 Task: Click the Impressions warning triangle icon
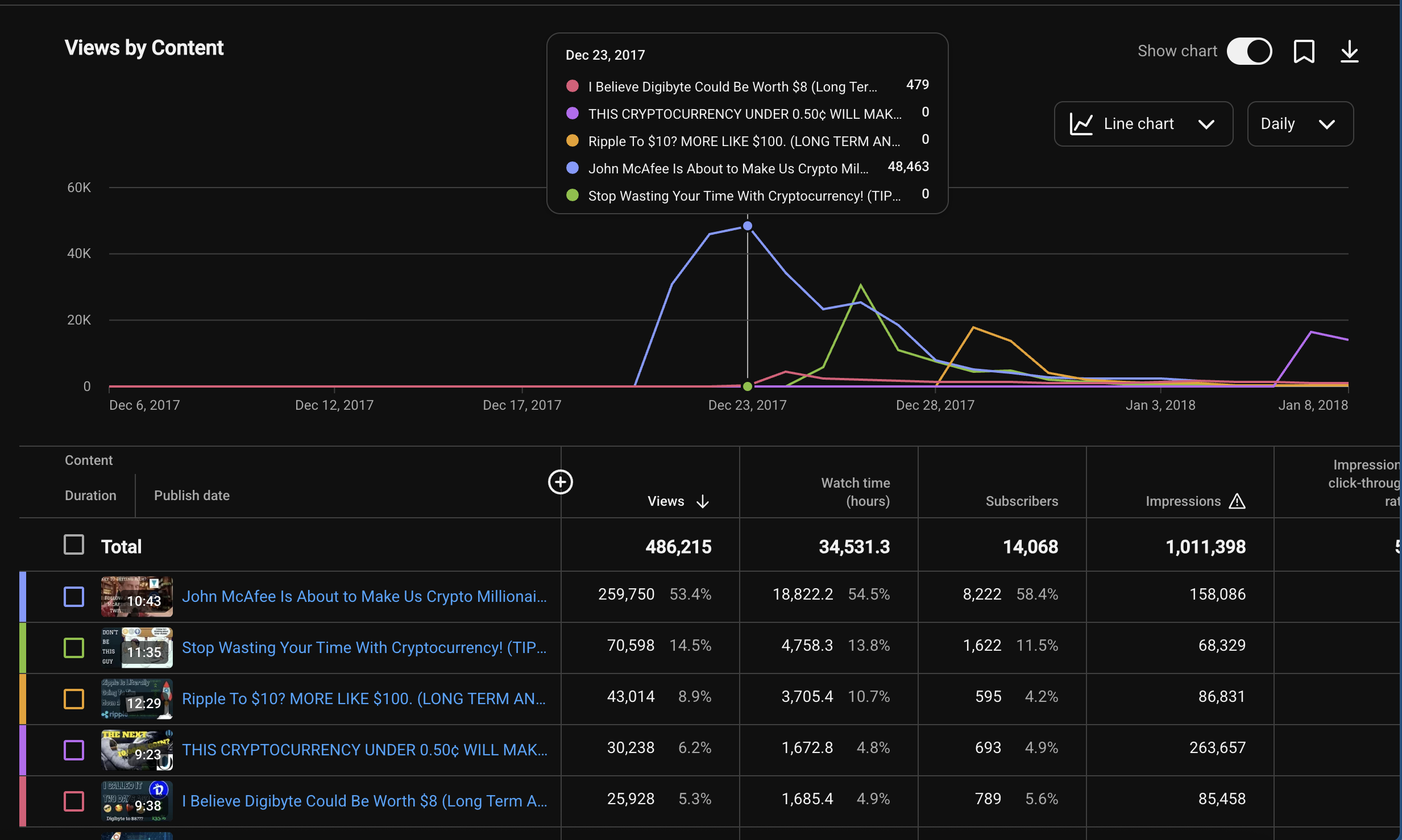(1237, 501)
